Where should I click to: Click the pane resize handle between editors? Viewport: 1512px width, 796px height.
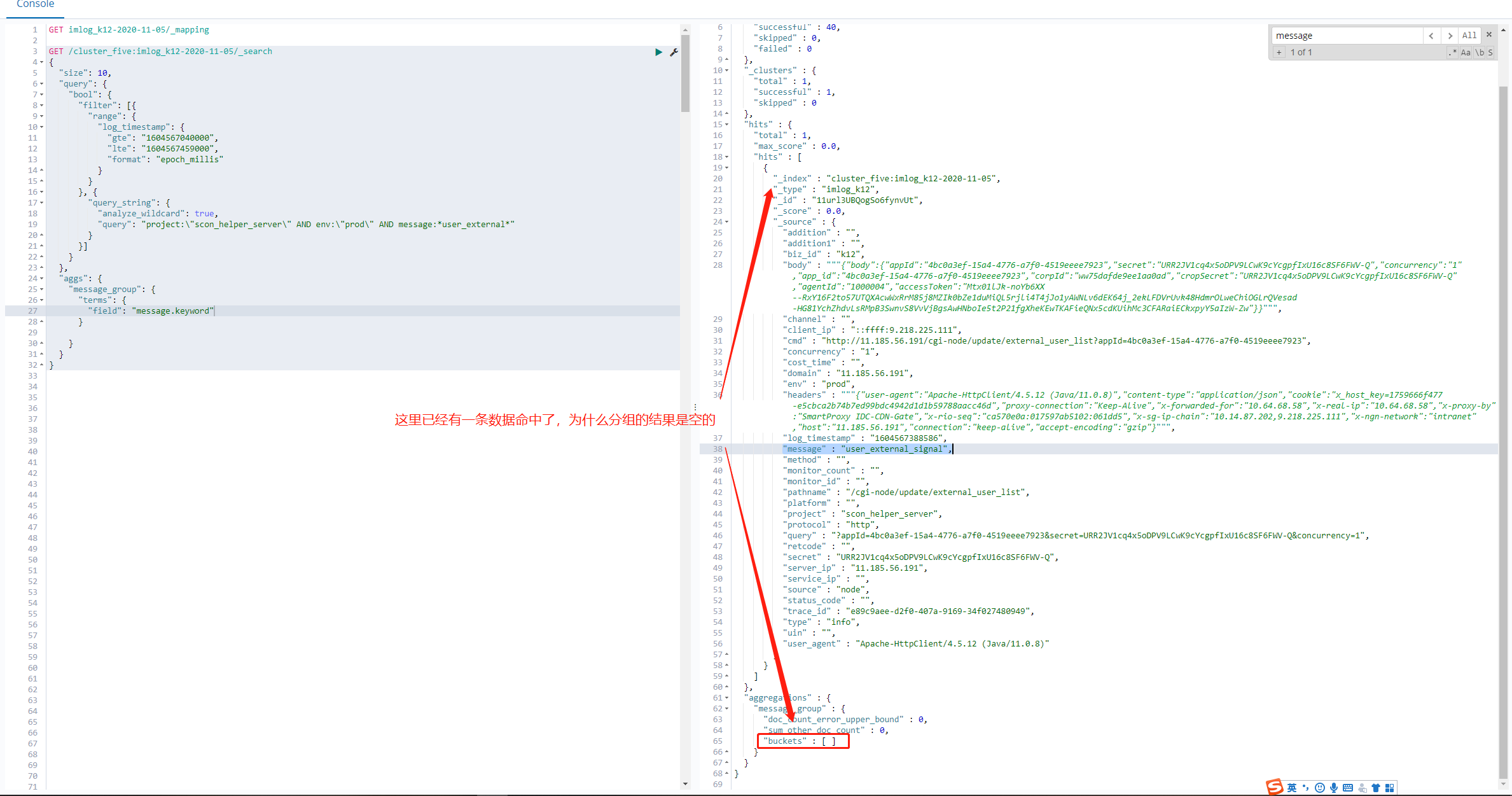click(695, 407)
